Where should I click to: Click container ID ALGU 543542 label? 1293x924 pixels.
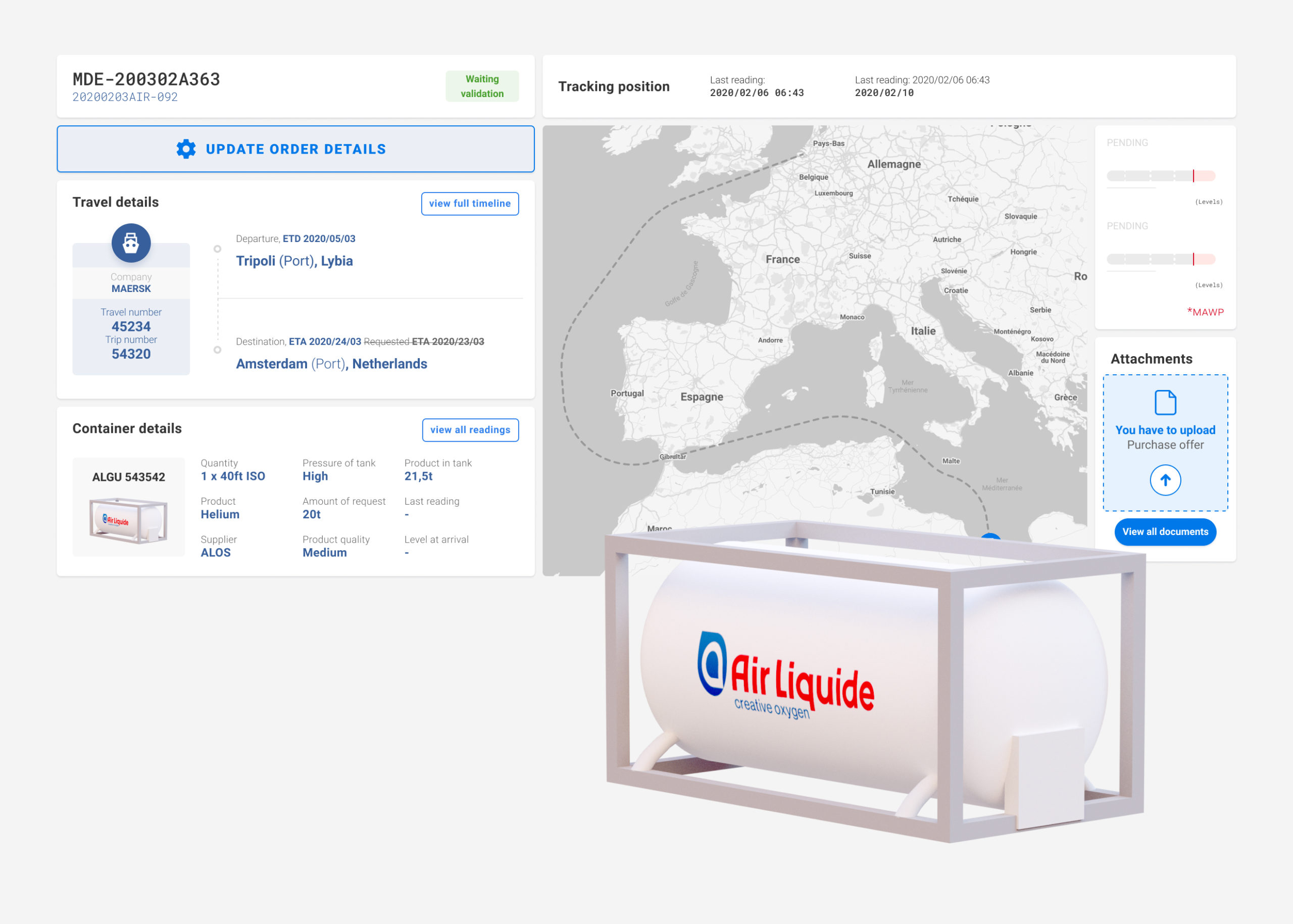(x=129, y=477)
